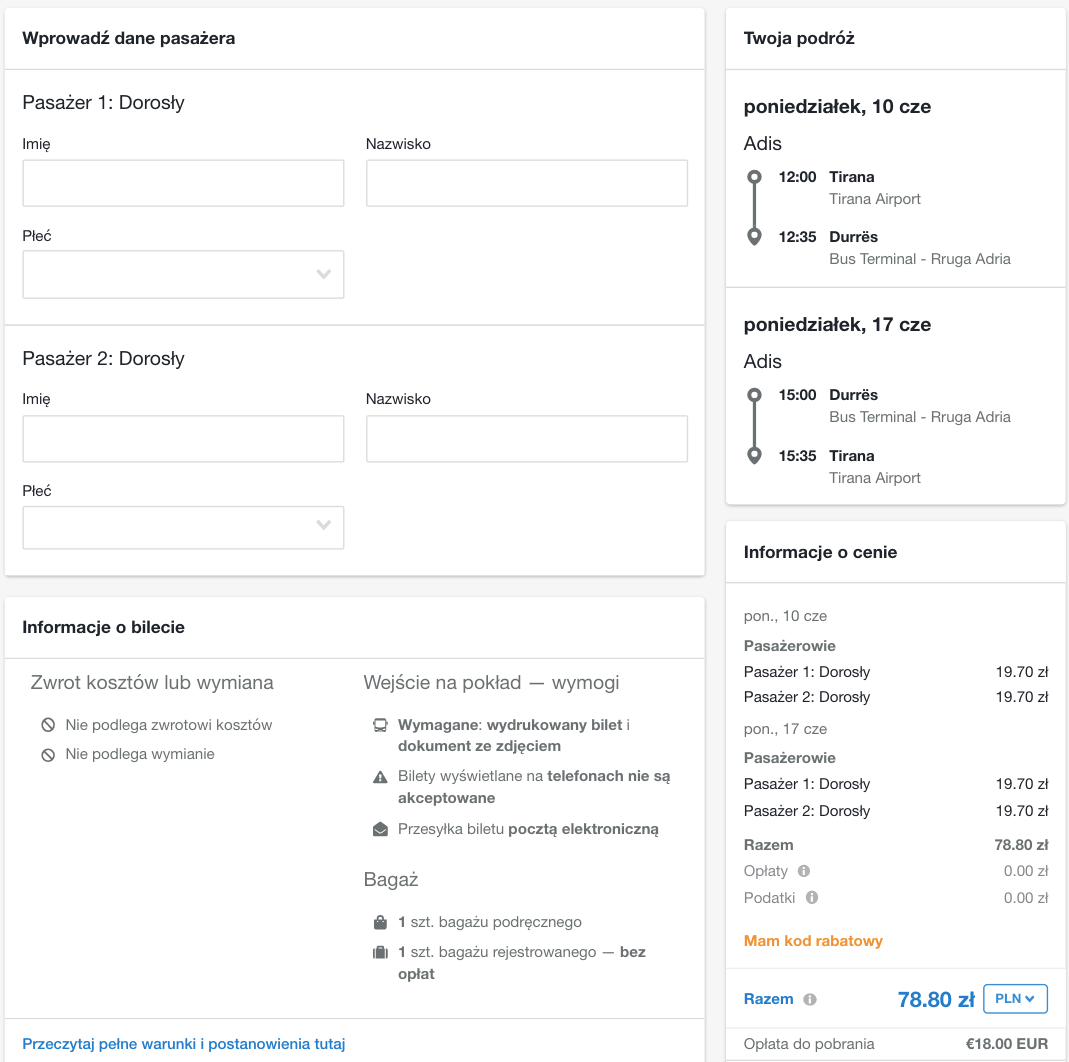Click the 15:00 Durrës departure marker
Viewport: 1069px width, 1062px height.
click(x=754, y=395)
